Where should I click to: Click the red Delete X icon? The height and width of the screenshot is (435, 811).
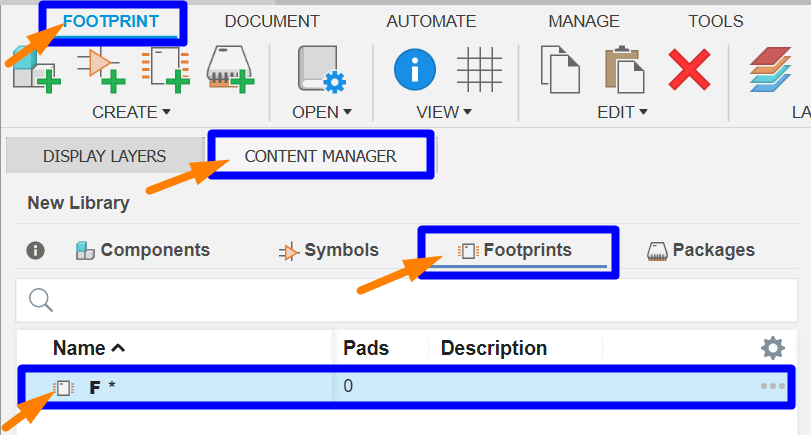(689, 70)
